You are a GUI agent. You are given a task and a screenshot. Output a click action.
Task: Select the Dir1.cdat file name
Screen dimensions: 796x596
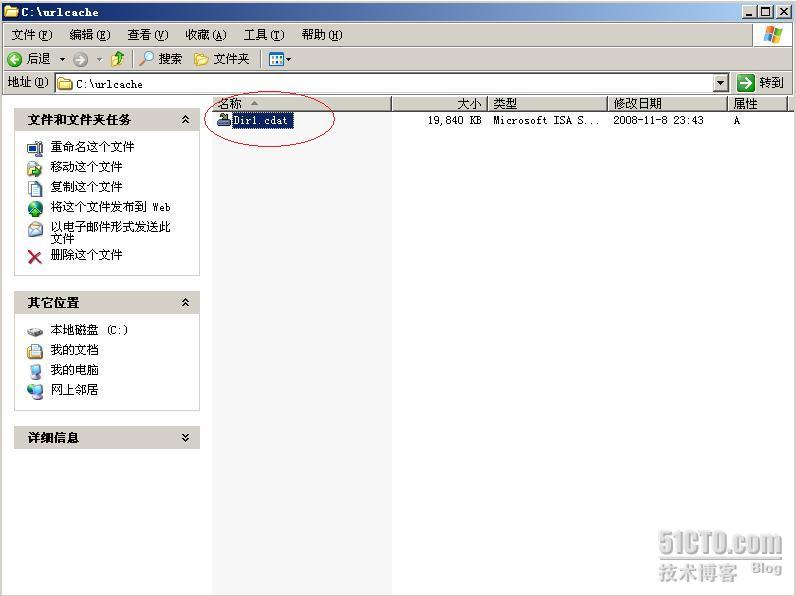point(262,120)
